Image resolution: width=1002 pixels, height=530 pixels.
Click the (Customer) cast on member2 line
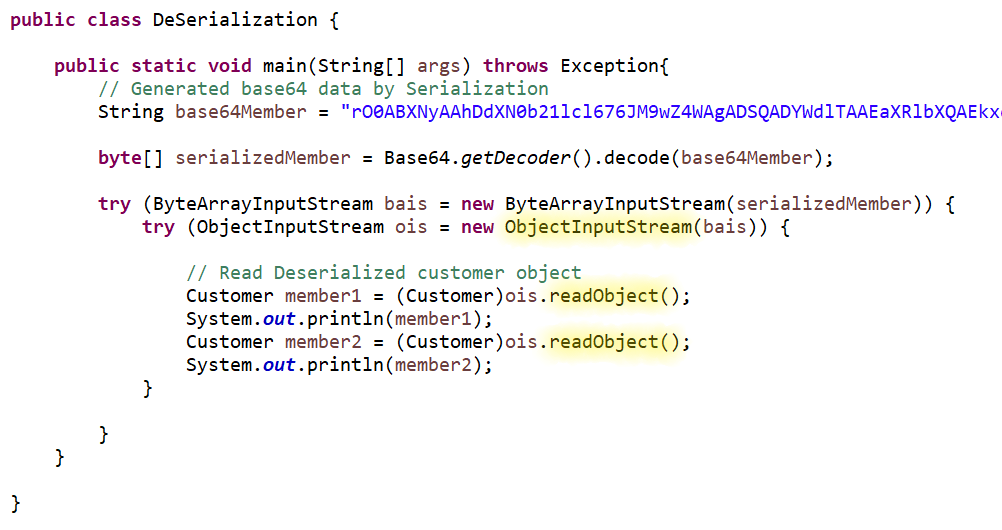tap(450, 342)
